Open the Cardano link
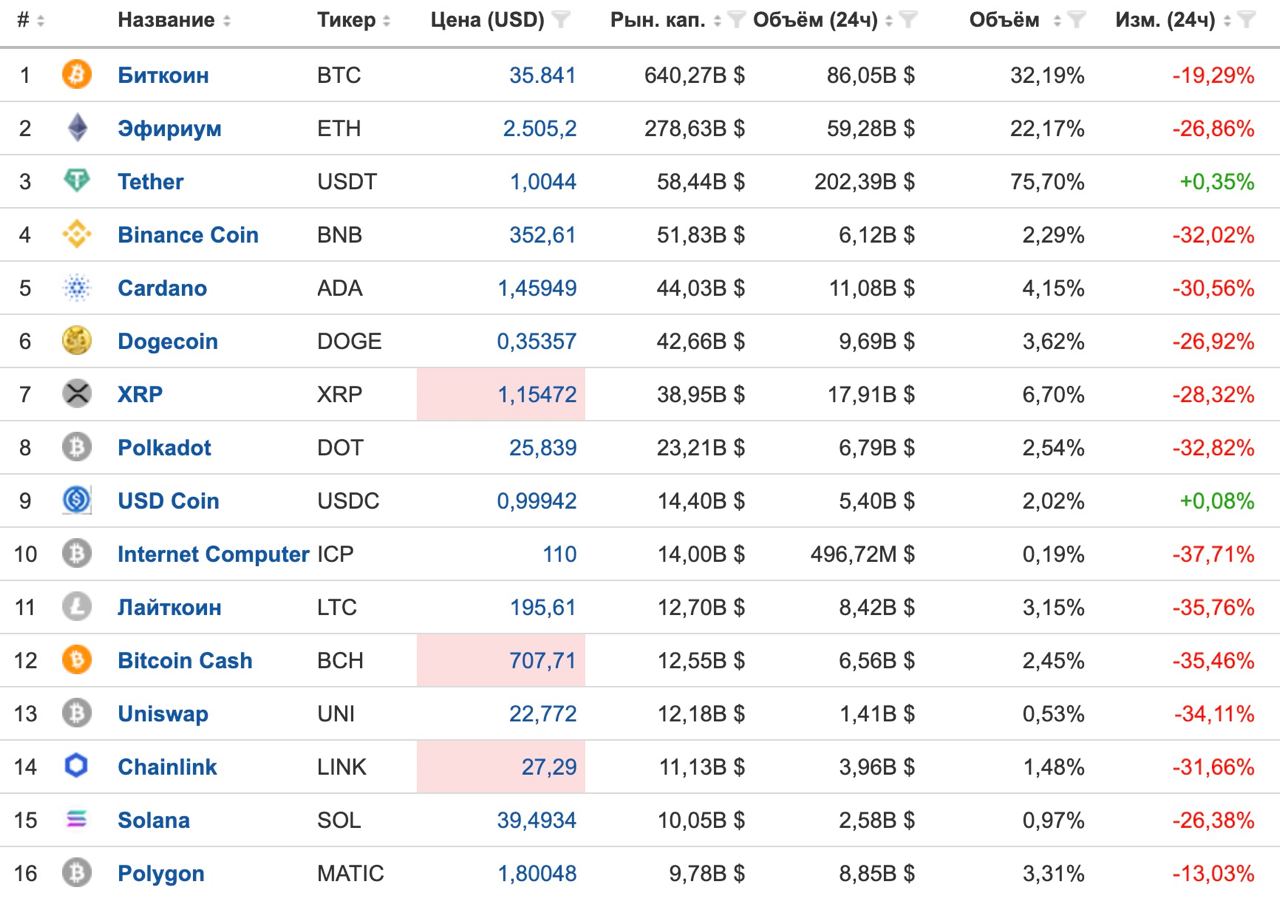This screenshot has height=899, width=1280. (162, 288)
